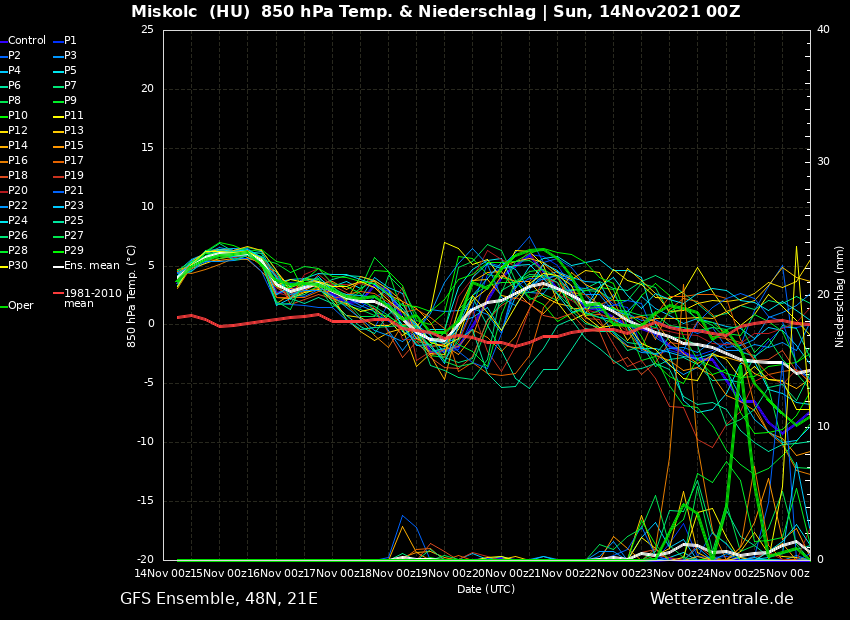Choose the P11 legend entry
850x620 pixels.
(74, 116)
